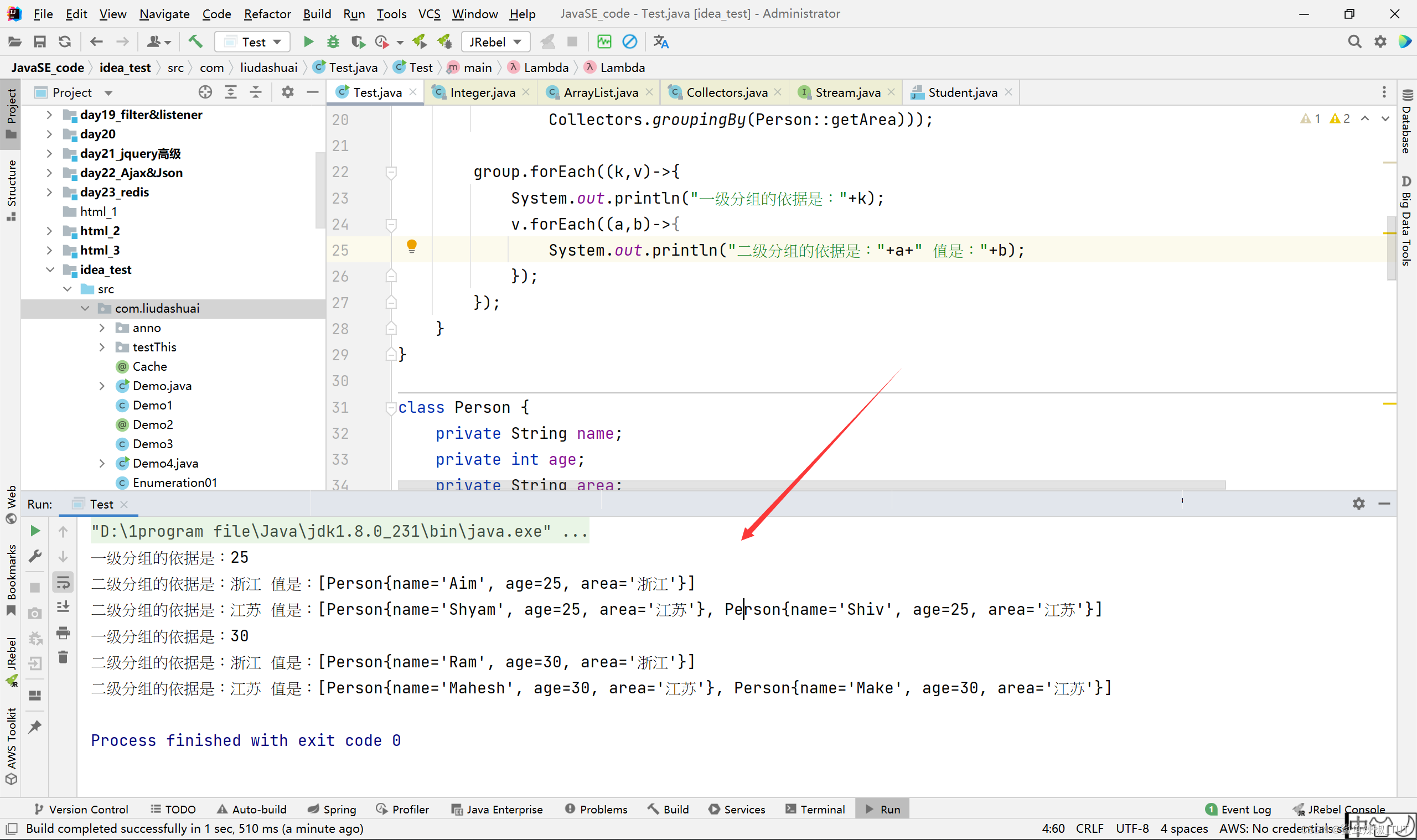Fold class Person at line 31

click(x=391, y=407)
